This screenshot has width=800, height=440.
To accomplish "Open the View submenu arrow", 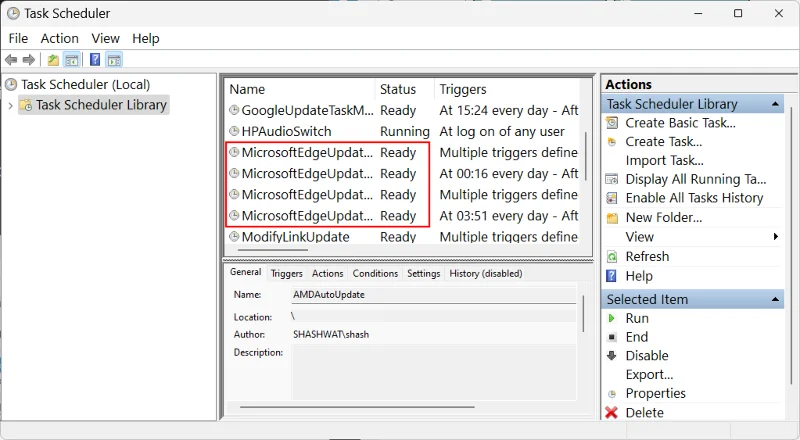I will click(776, 236).
